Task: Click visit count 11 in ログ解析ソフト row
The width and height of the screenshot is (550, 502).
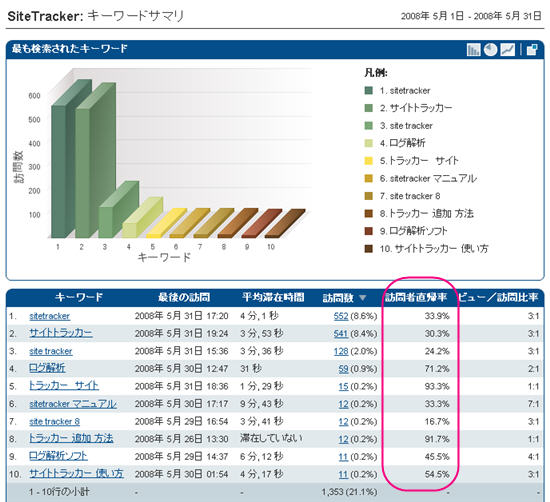Action: tap(343, 457)
